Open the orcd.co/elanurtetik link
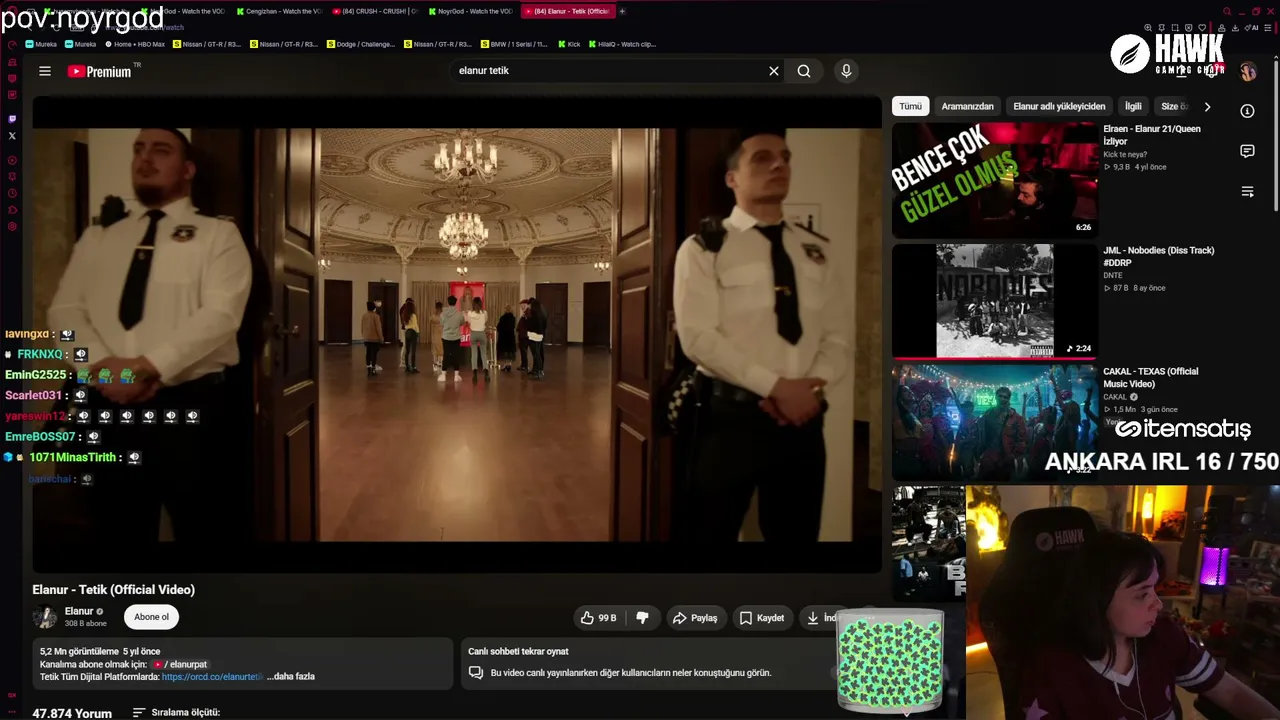 (212, 677)
